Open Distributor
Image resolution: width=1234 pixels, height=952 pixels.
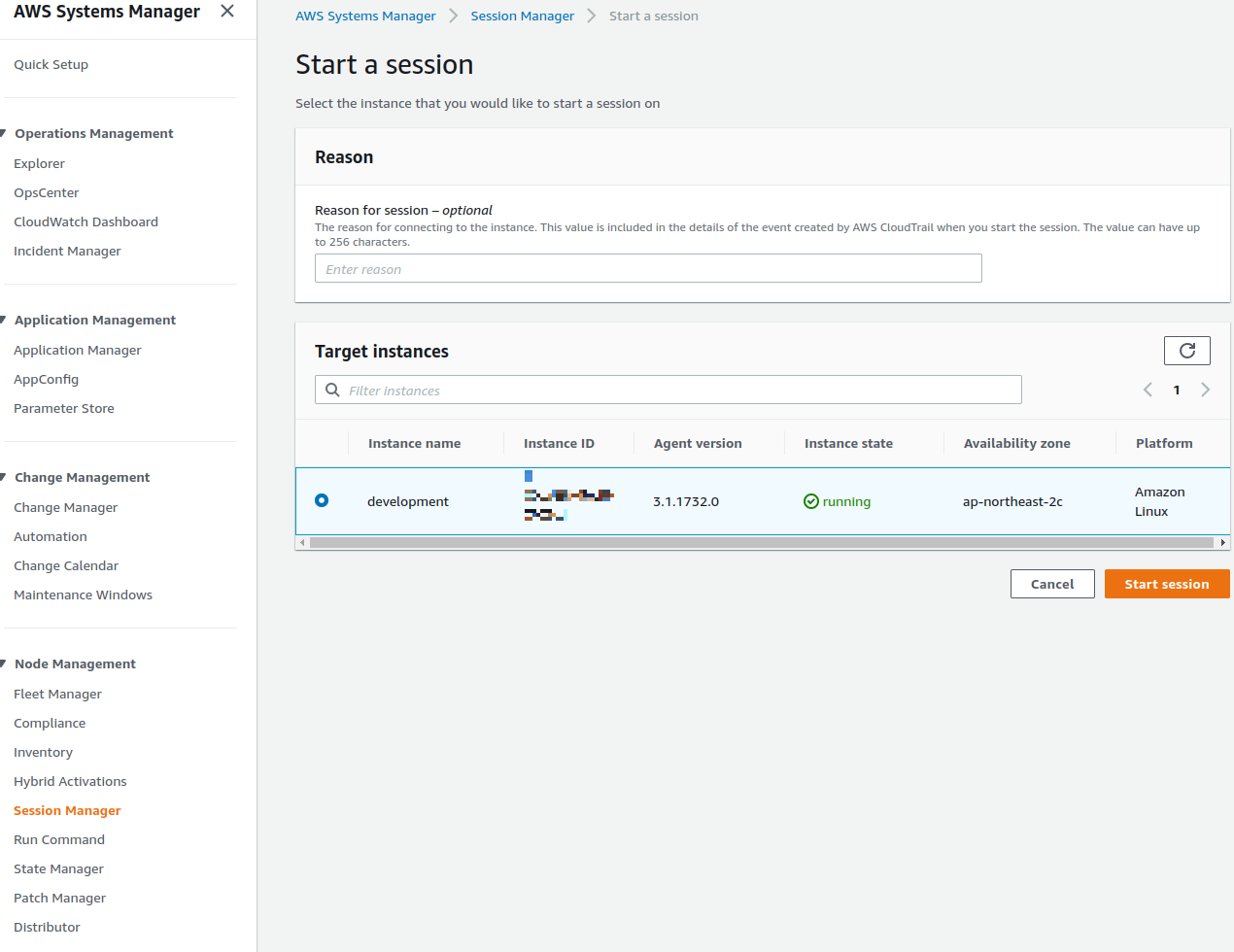tap(47, 927)
